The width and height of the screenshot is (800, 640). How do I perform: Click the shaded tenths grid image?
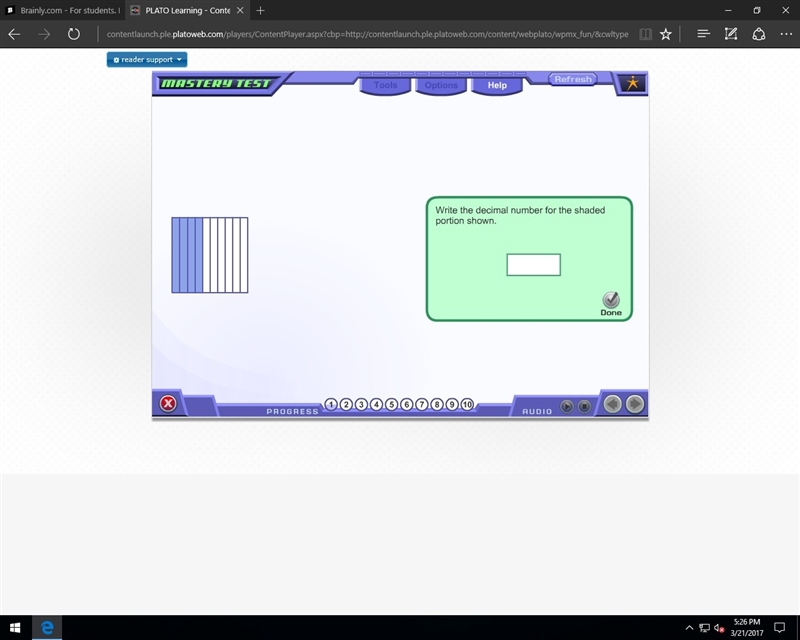[x=210, y=255]
